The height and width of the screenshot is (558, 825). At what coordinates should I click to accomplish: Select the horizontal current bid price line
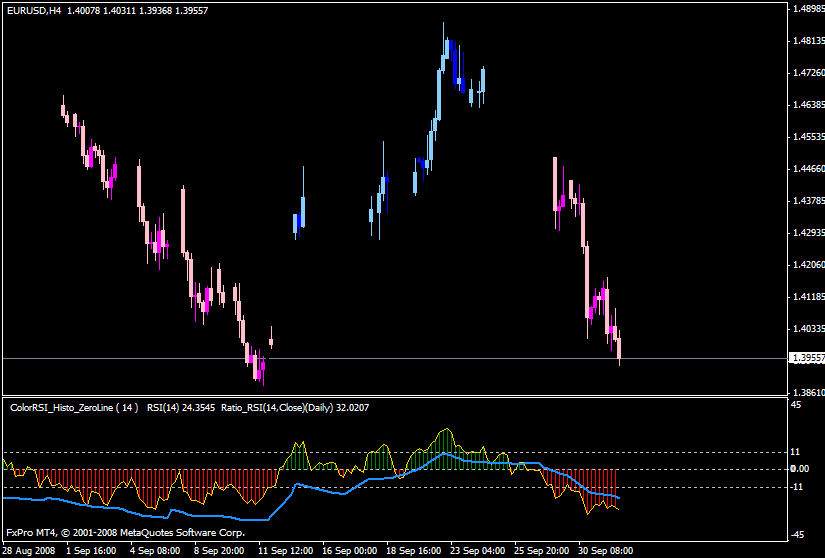tap(400, 358)
